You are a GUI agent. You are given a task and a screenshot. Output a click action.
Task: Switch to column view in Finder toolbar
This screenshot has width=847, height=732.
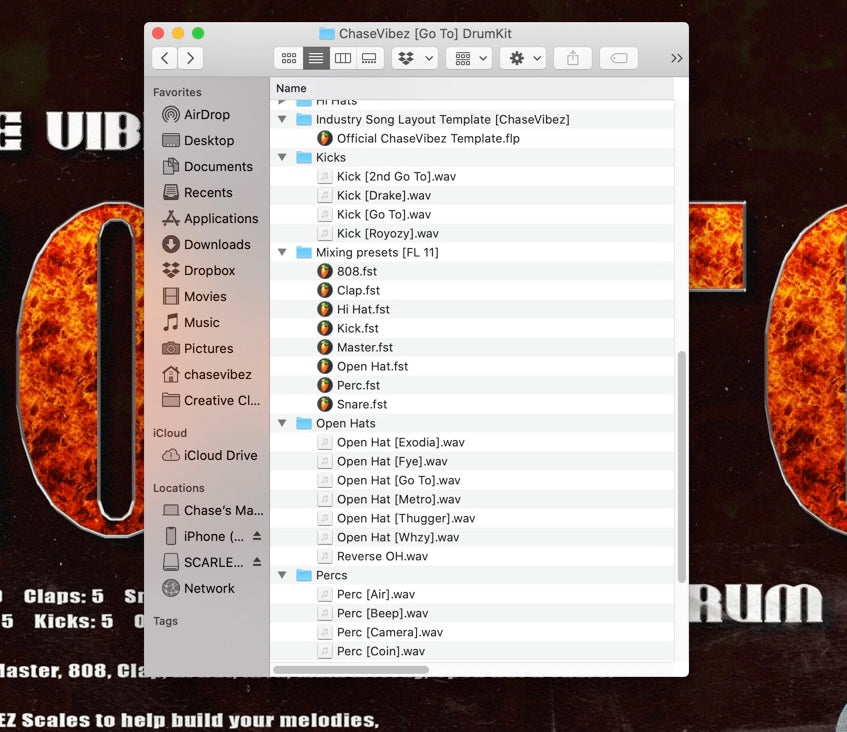click(342, 58)
